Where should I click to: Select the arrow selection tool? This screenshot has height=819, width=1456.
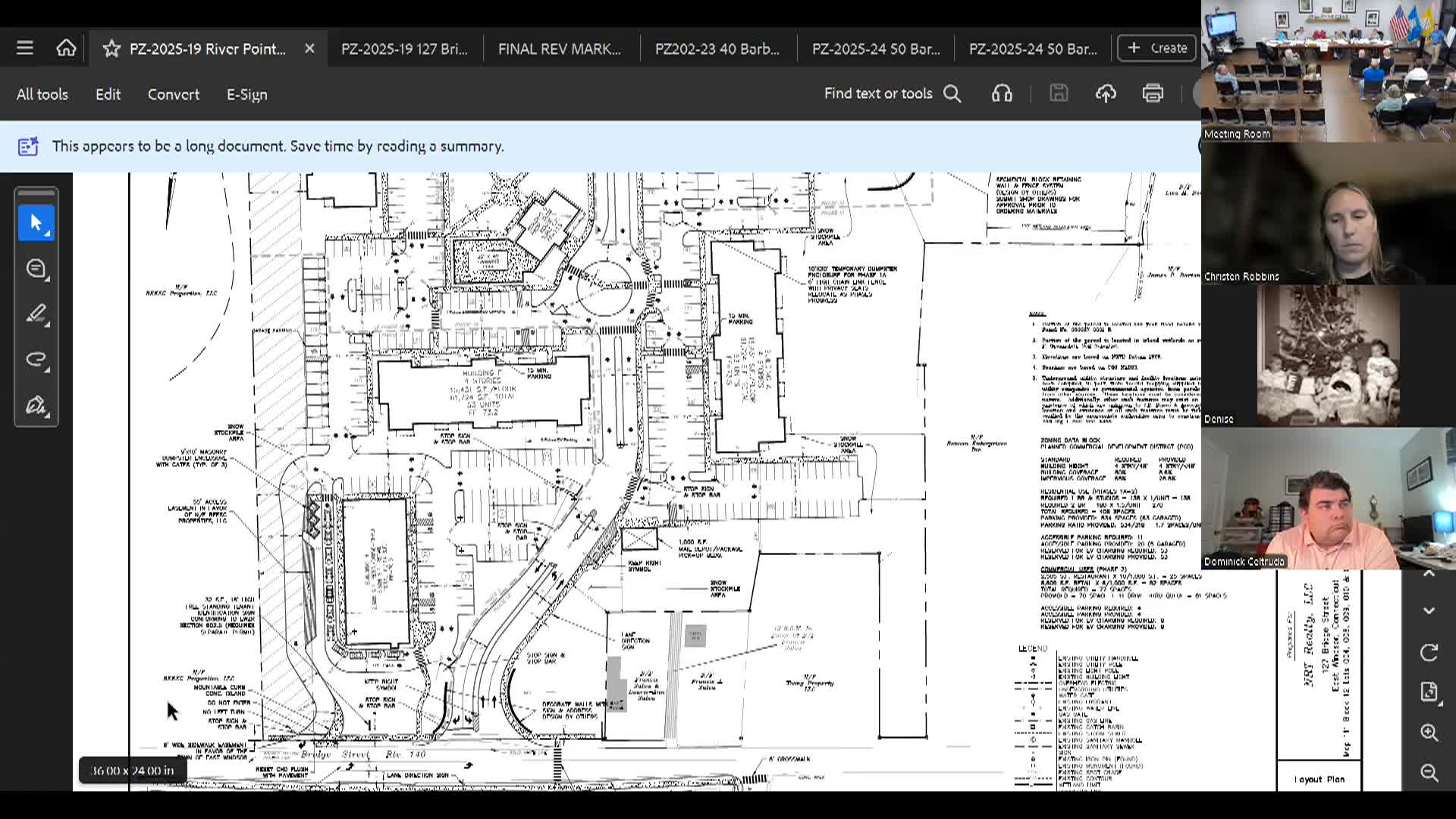click(x=36, y=223)
